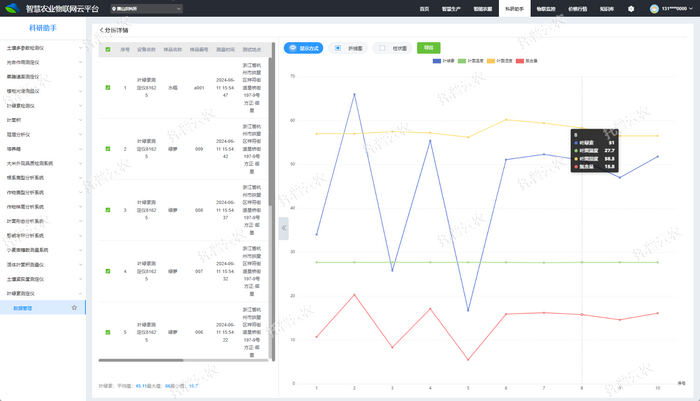The width and height of the screenshot is (700, 401).
Task: Uncheck the row 1 checkbox
Action: 108,88
